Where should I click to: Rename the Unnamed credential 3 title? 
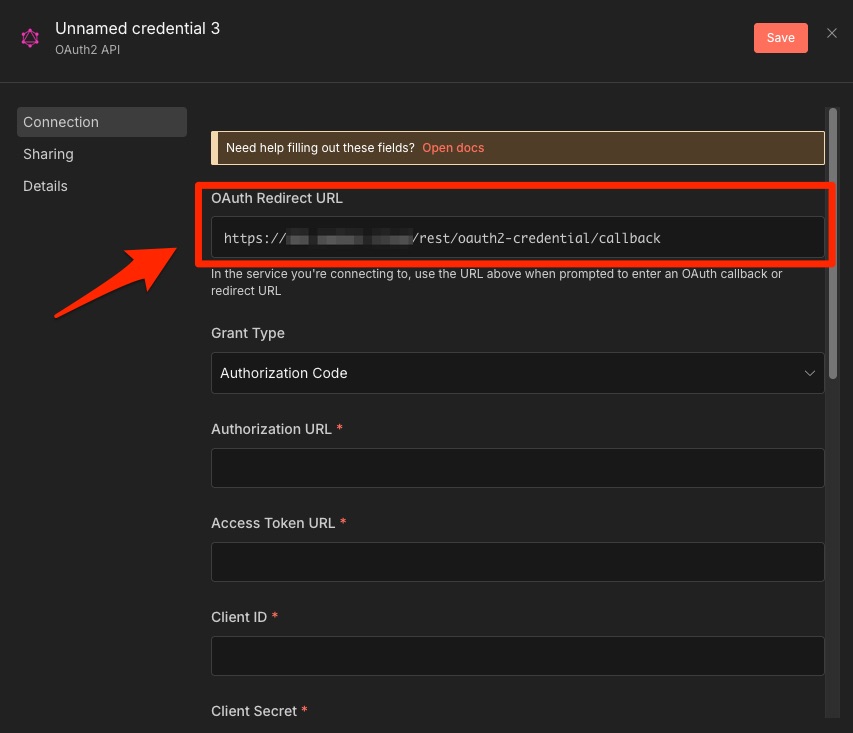(x=137, y=28)
